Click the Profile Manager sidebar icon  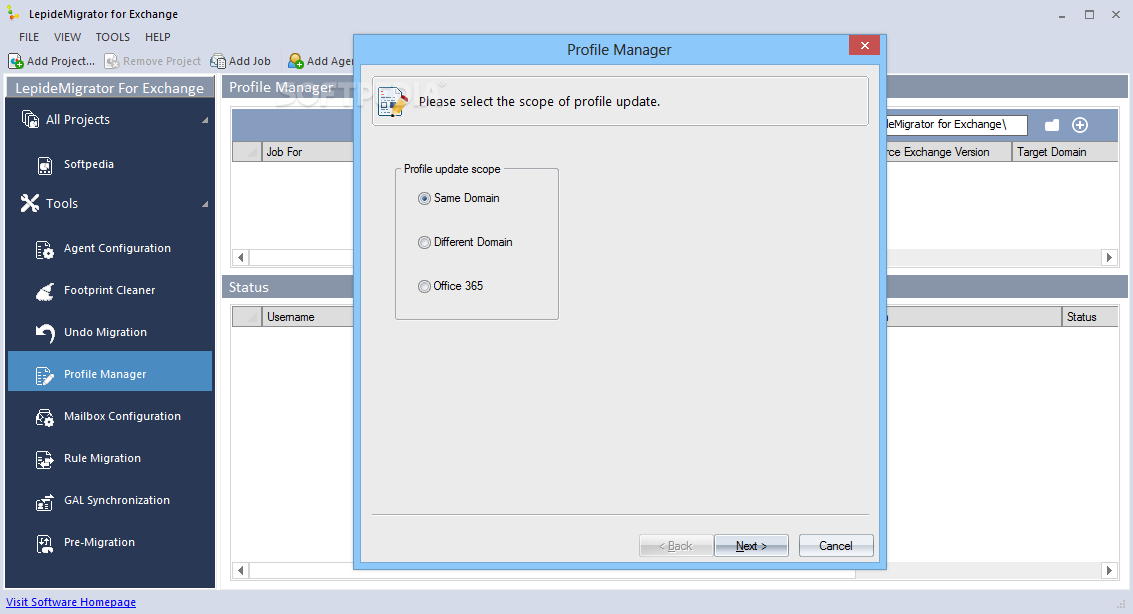pyautogui.click(x=45, y=376)
